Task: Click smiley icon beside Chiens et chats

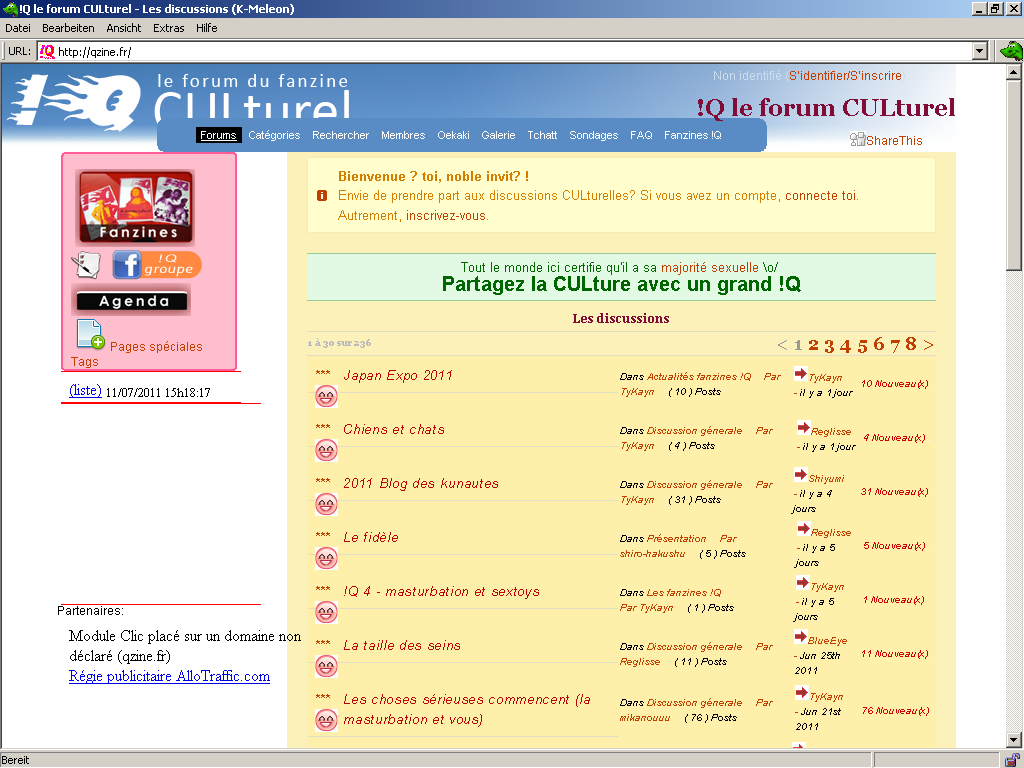Action: (x=326, y=450)
